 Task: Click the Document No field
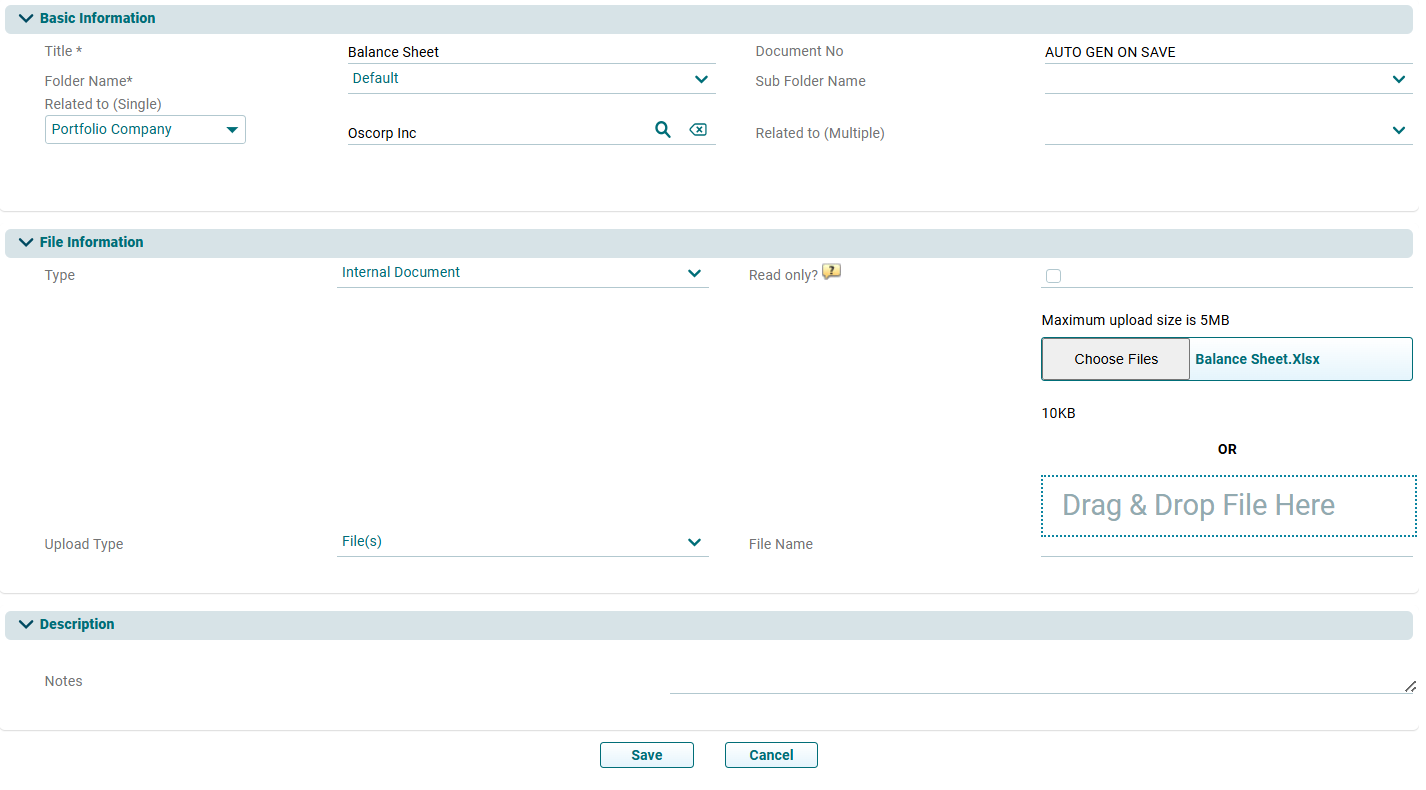click(1227, 52)
